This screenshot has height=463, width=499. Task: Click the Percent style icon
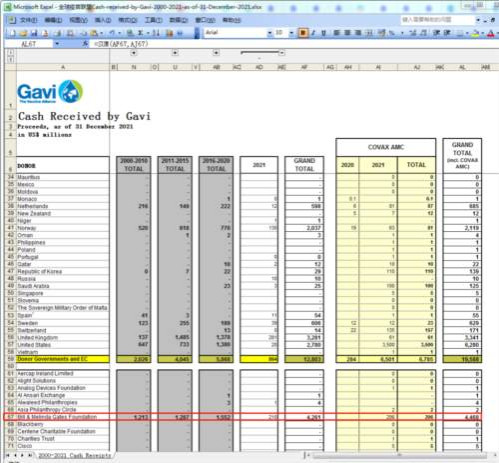(x=392, y=33)
